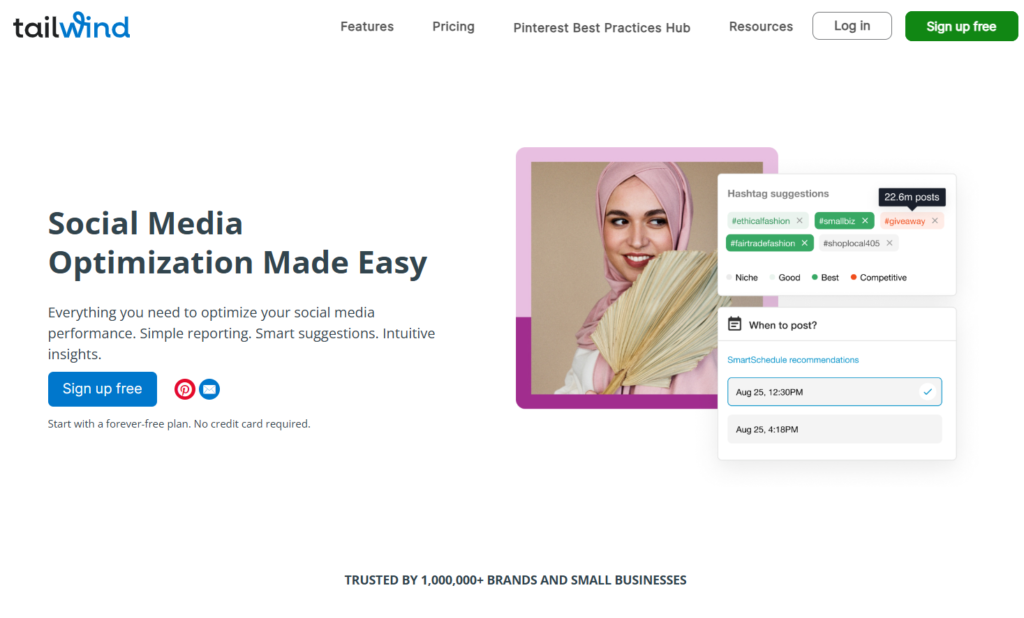Click the blue Sign up free button
This screenshot has width=1024, height=618.
point(103,389)
